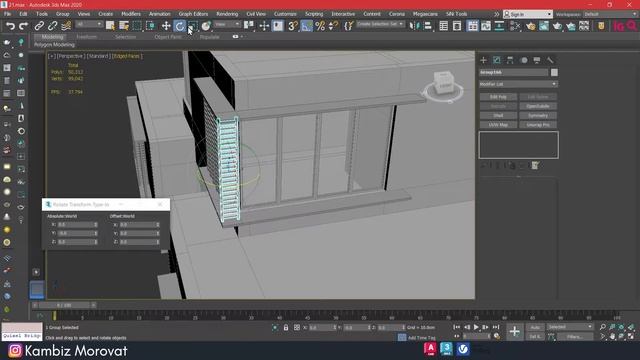Open the Graph Editors menu

193,14
